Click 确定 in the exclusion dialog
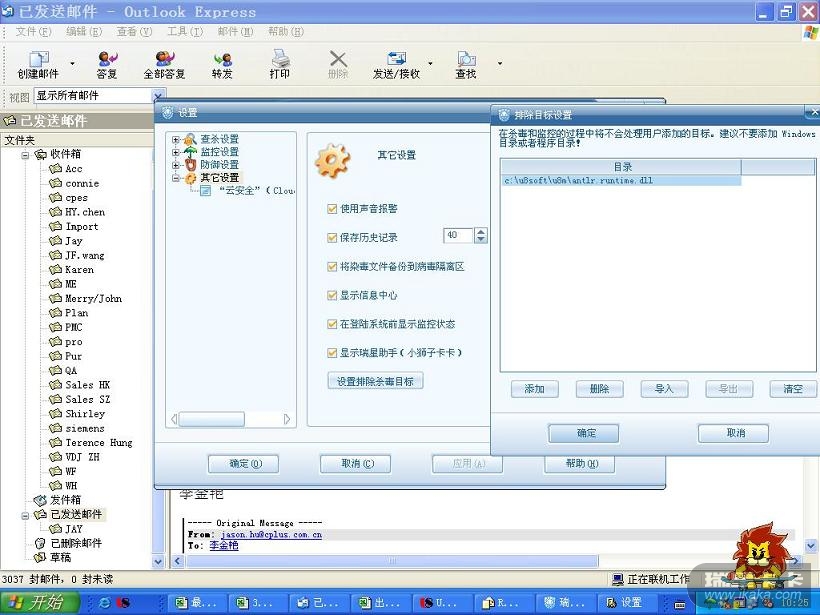This screenshot has height=615, width=820. pos(584,433)
